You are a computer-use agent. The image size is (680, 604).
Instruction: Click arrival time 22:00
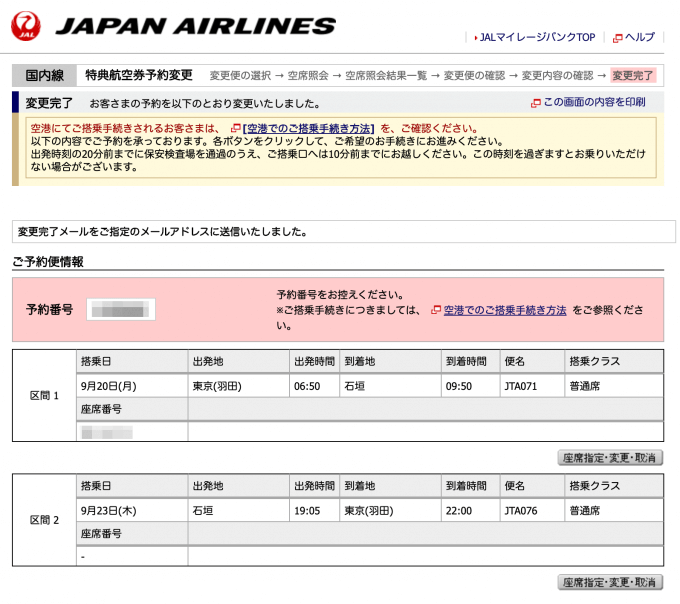(x=459, y=511)
